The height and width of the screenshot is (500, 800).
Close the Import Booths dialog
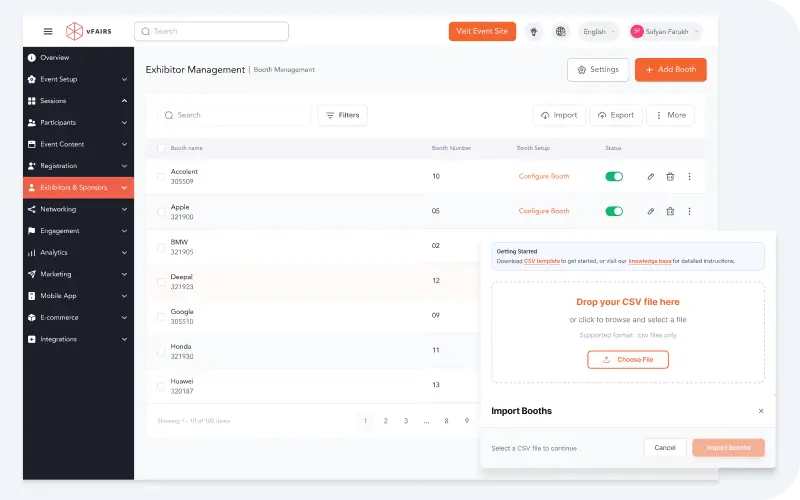tap(761, 411)
